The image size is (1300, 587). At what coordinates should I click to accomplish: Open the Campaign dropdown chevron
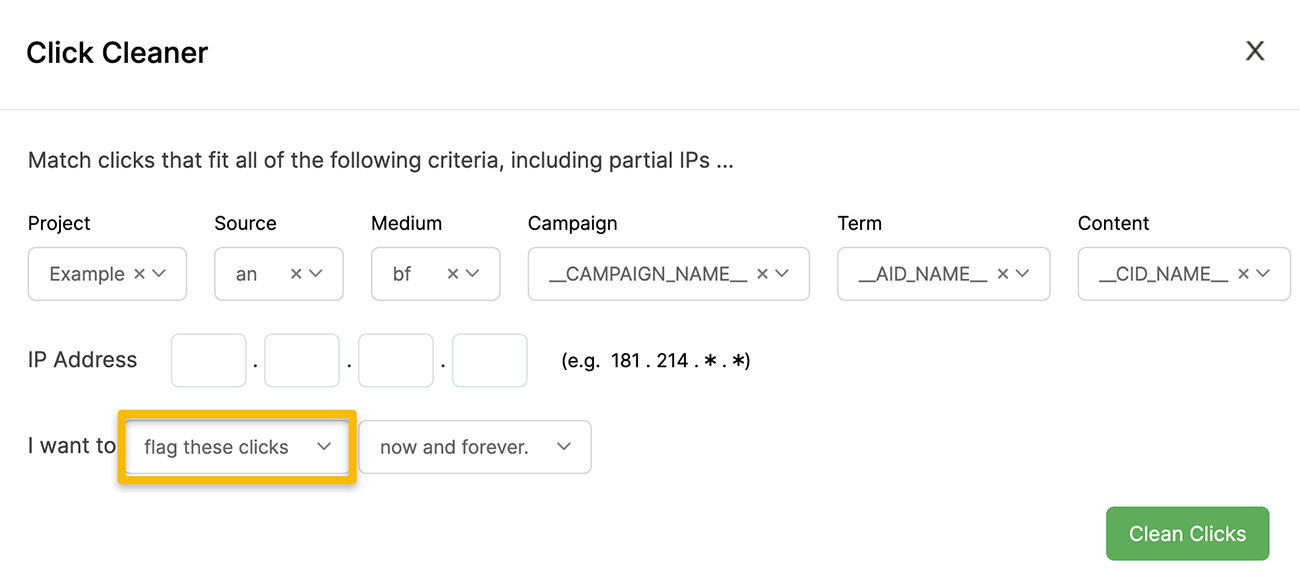[782, 274]
